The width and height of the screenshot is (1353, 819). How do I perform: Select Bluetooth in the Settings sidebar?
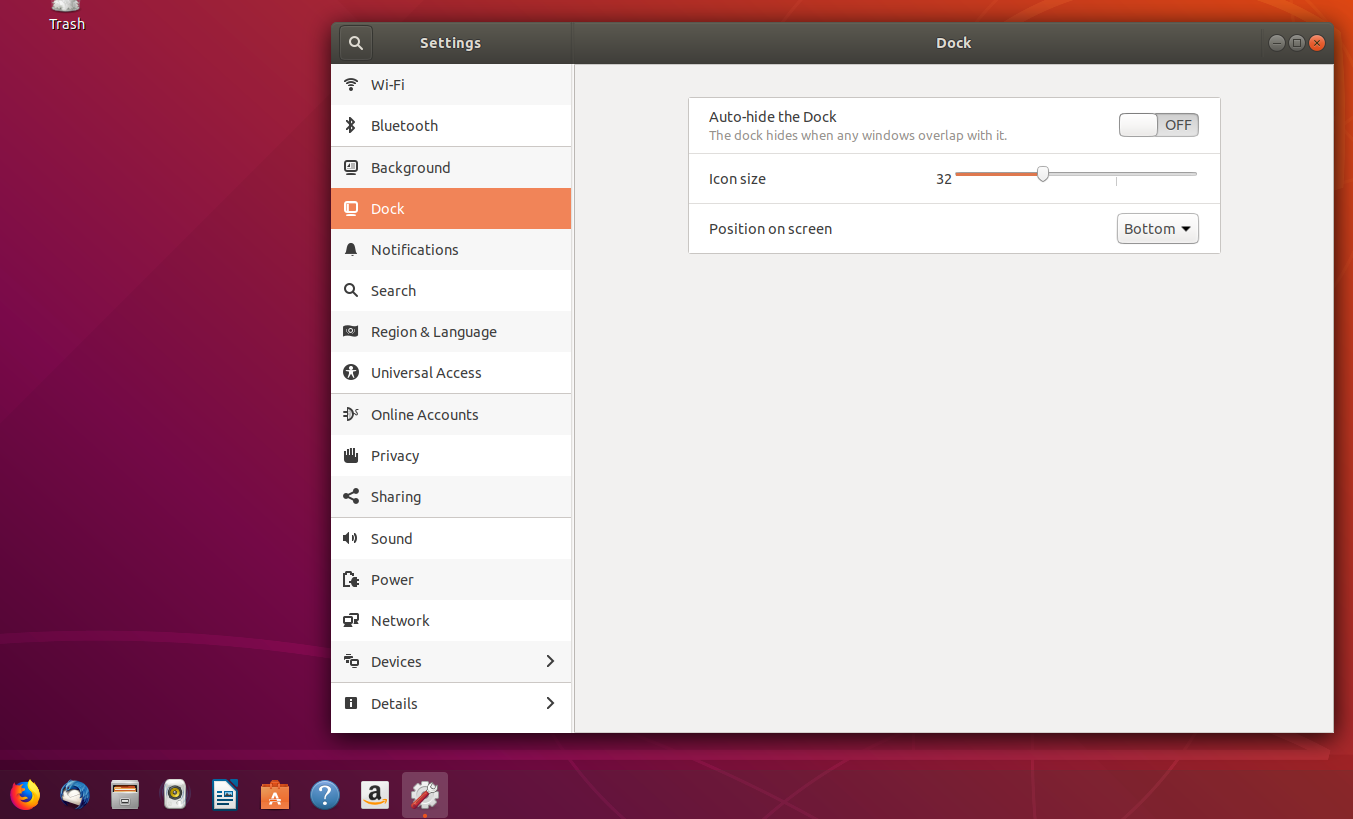(404, 125)
